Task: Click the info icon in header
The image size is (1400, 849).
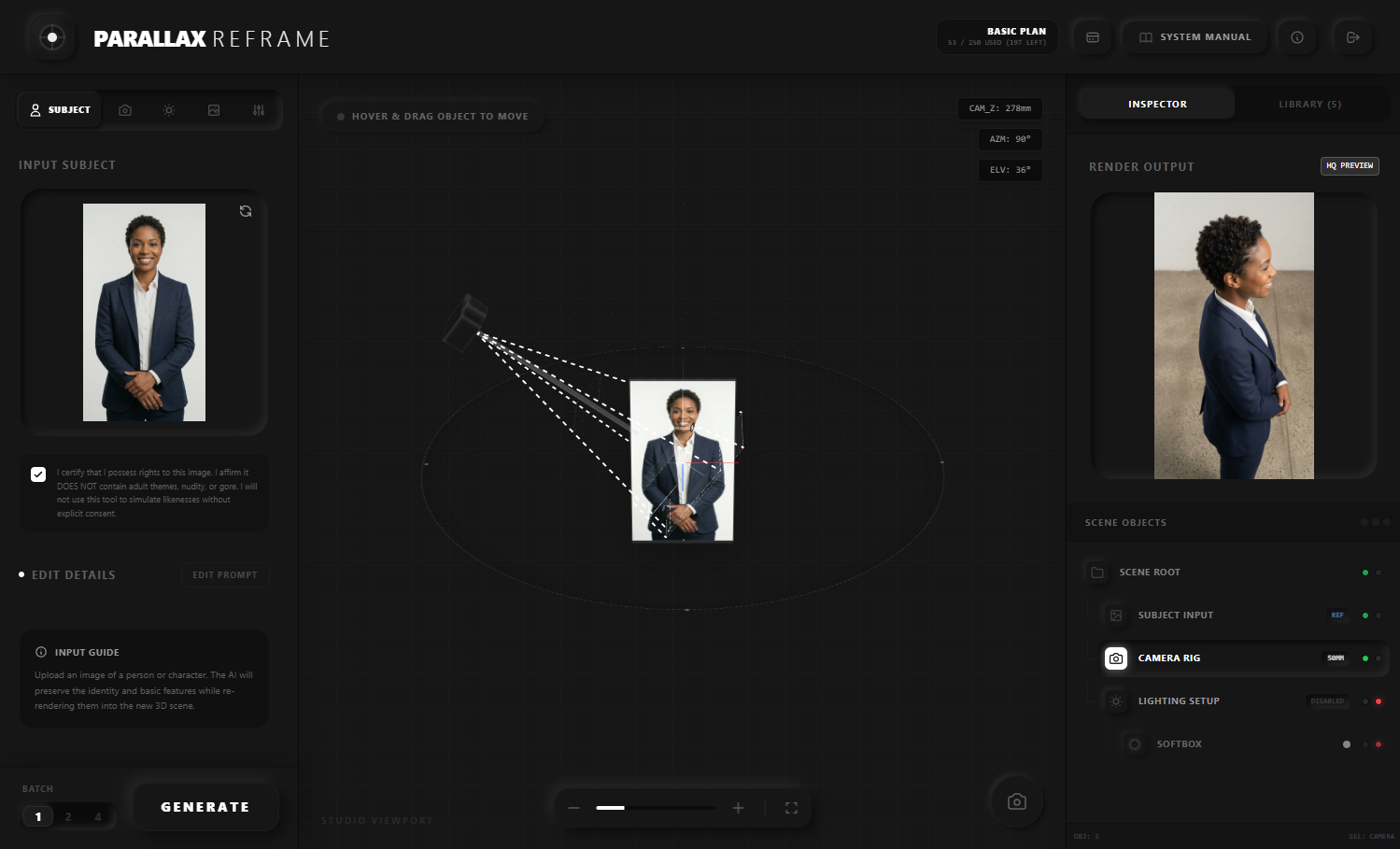Action: (1297, 37)
